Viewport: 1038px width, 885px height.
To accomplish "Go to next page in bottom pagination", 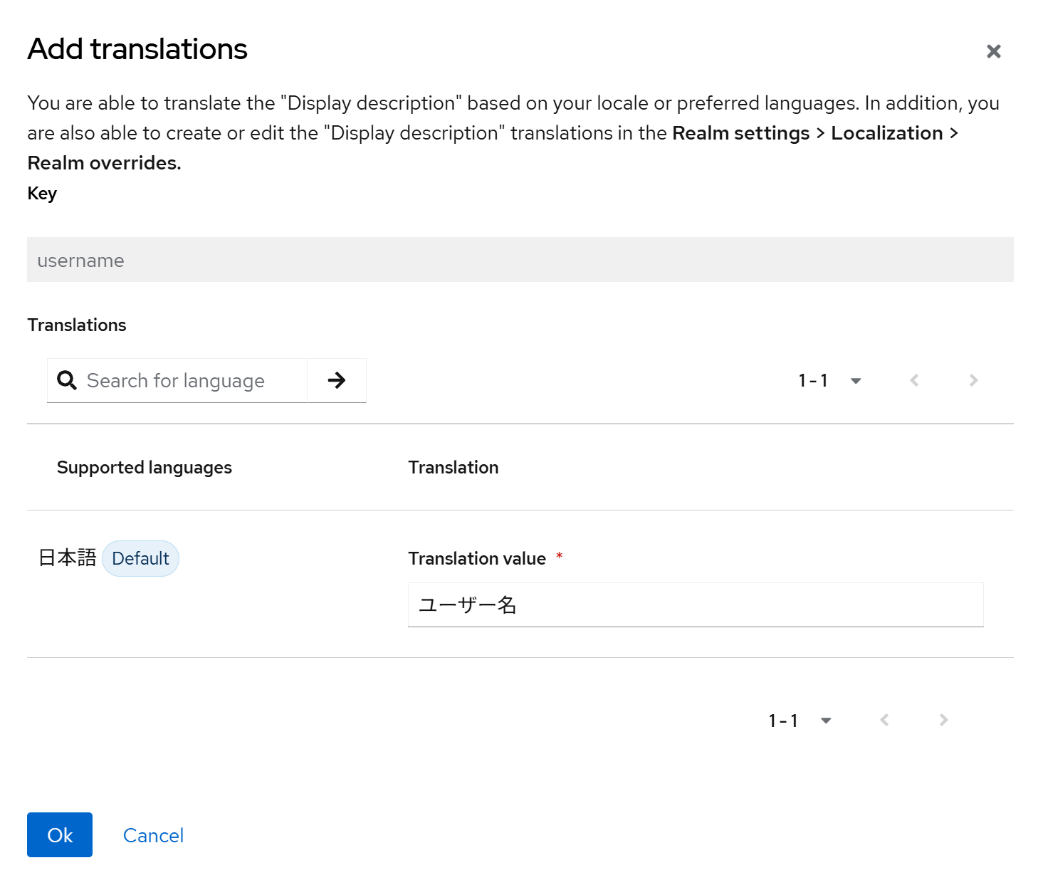I will [943, 721].
